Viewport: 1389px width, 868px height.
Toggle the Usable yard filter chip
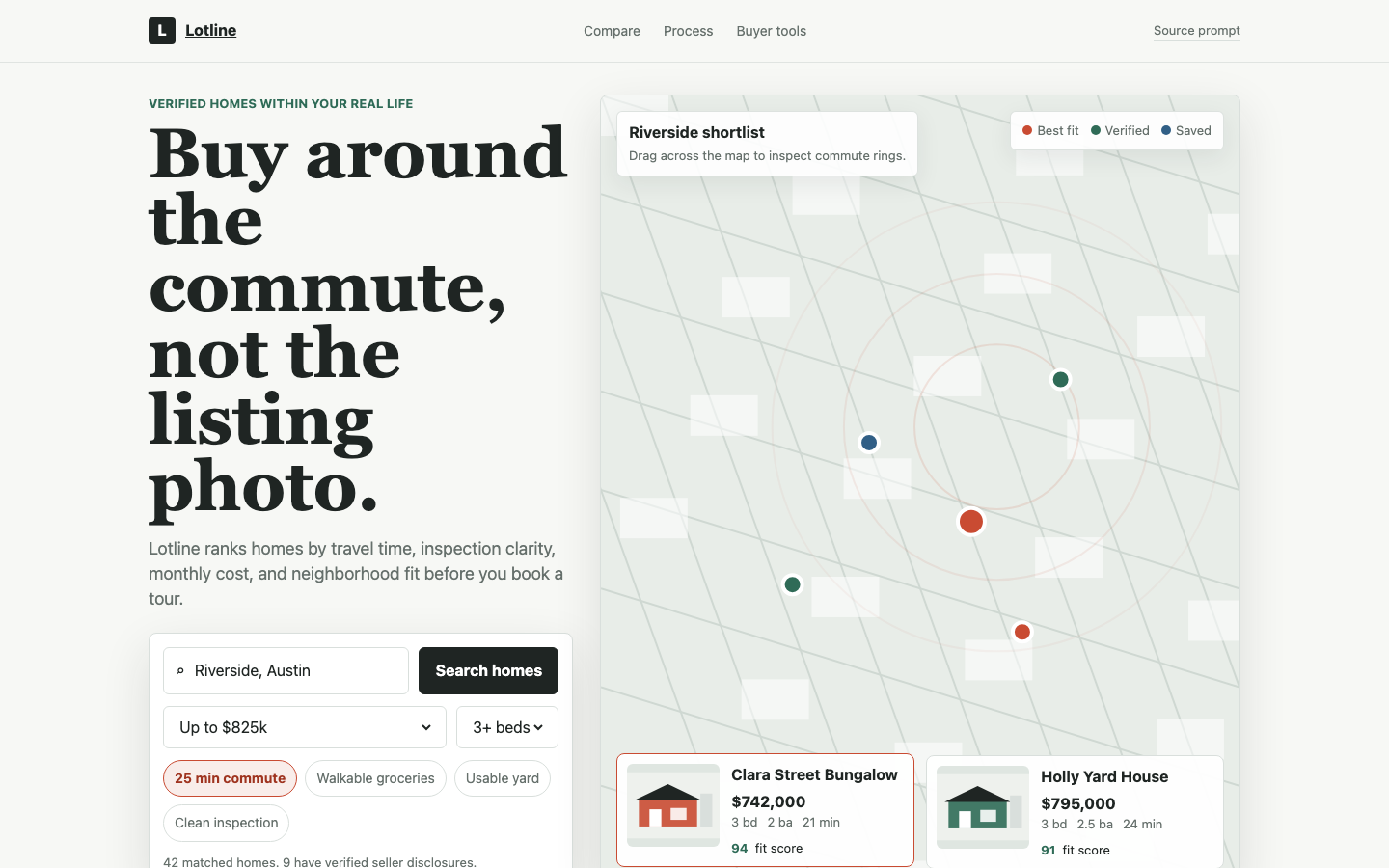[503, 778]
